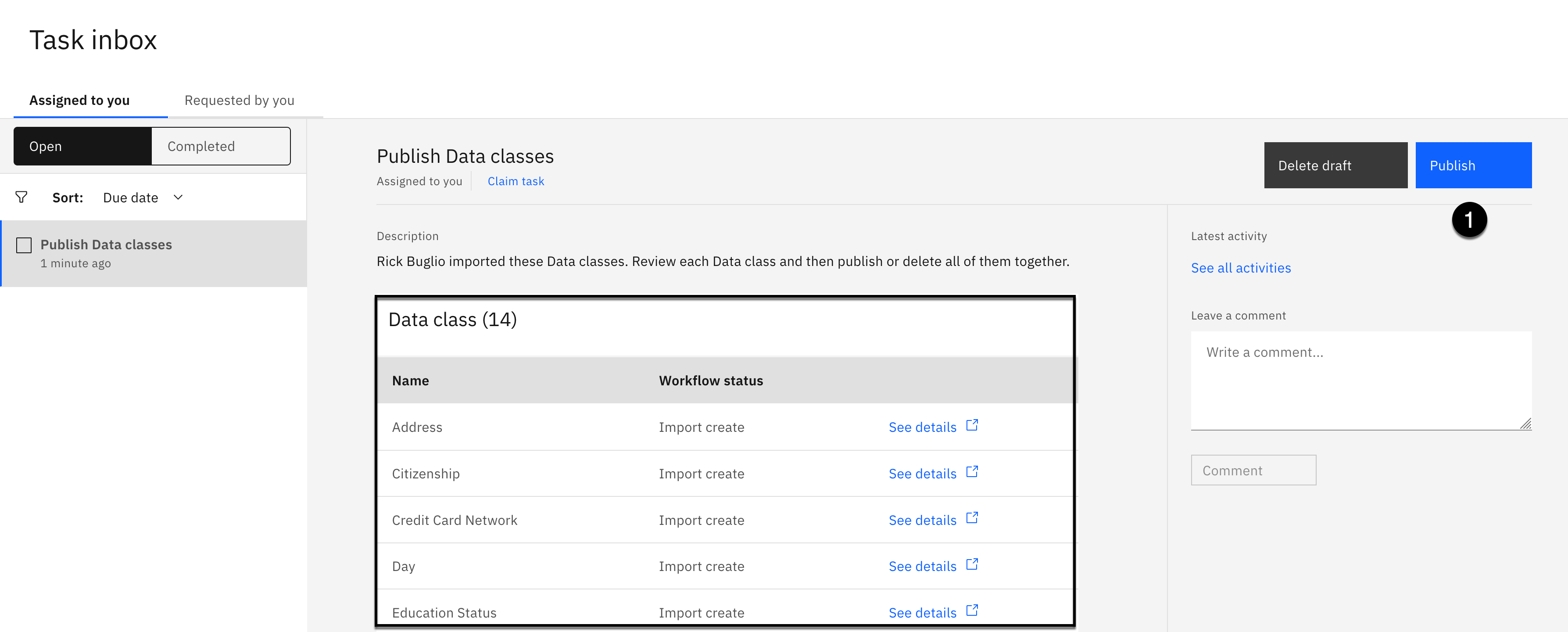Select the Assigned to you tab
The image size is (1568, 632).
pos(80,101)
